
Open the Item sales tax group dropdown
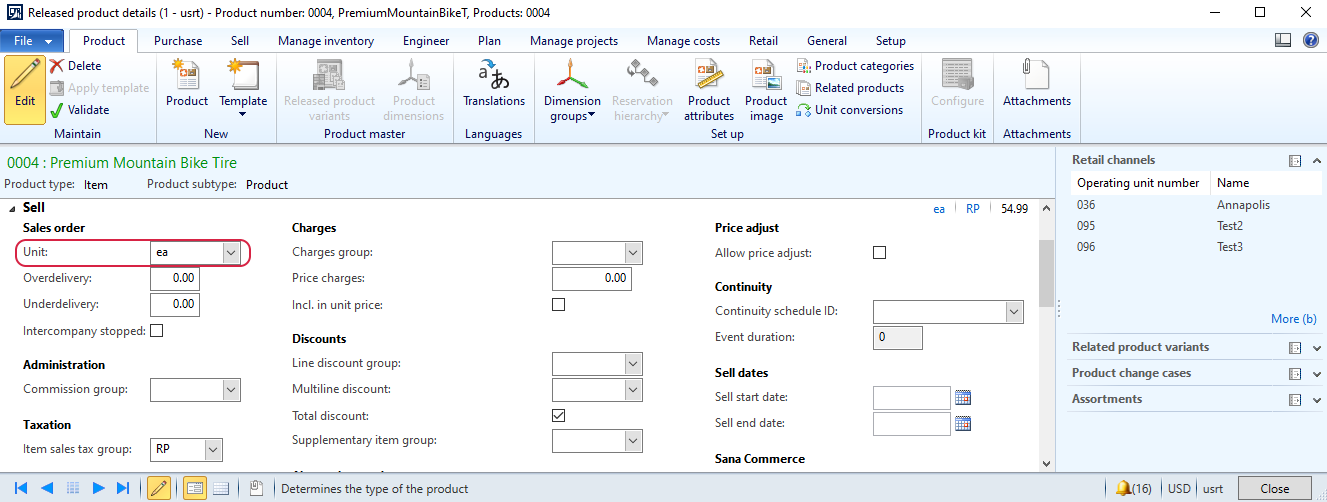[x=211, y=449]
